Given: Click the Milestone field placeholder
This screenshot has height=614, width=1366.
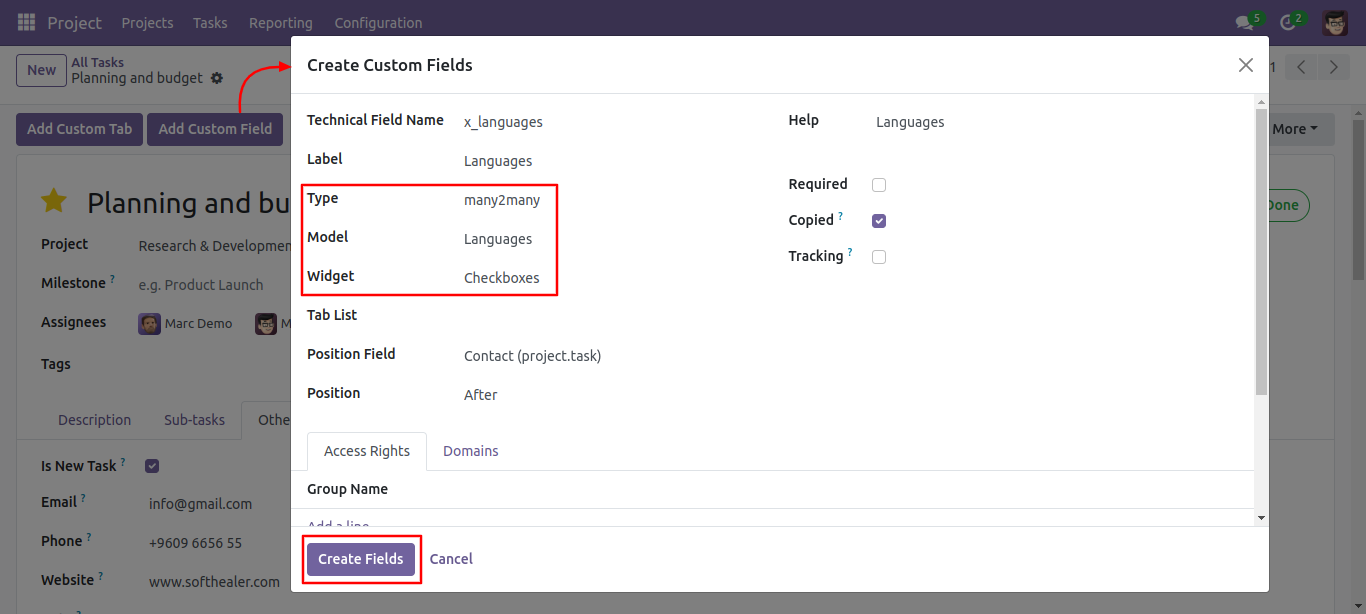Looking at the screenshot, I should [201, 285].
